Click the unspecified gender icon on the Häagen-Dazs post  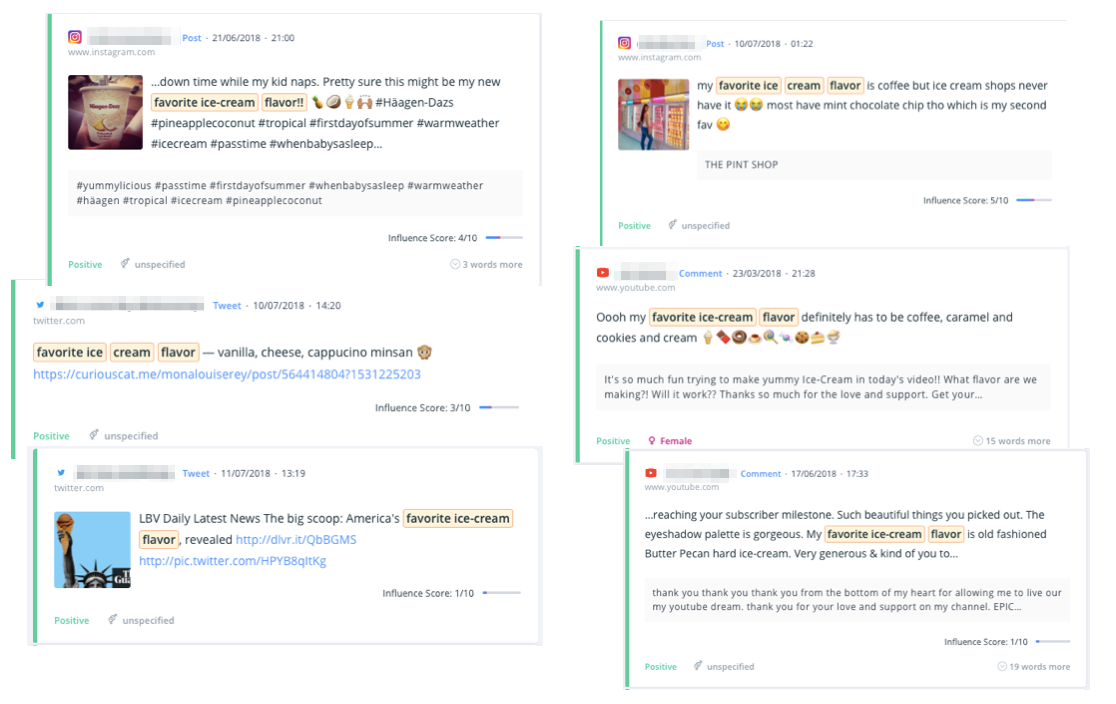125,263
